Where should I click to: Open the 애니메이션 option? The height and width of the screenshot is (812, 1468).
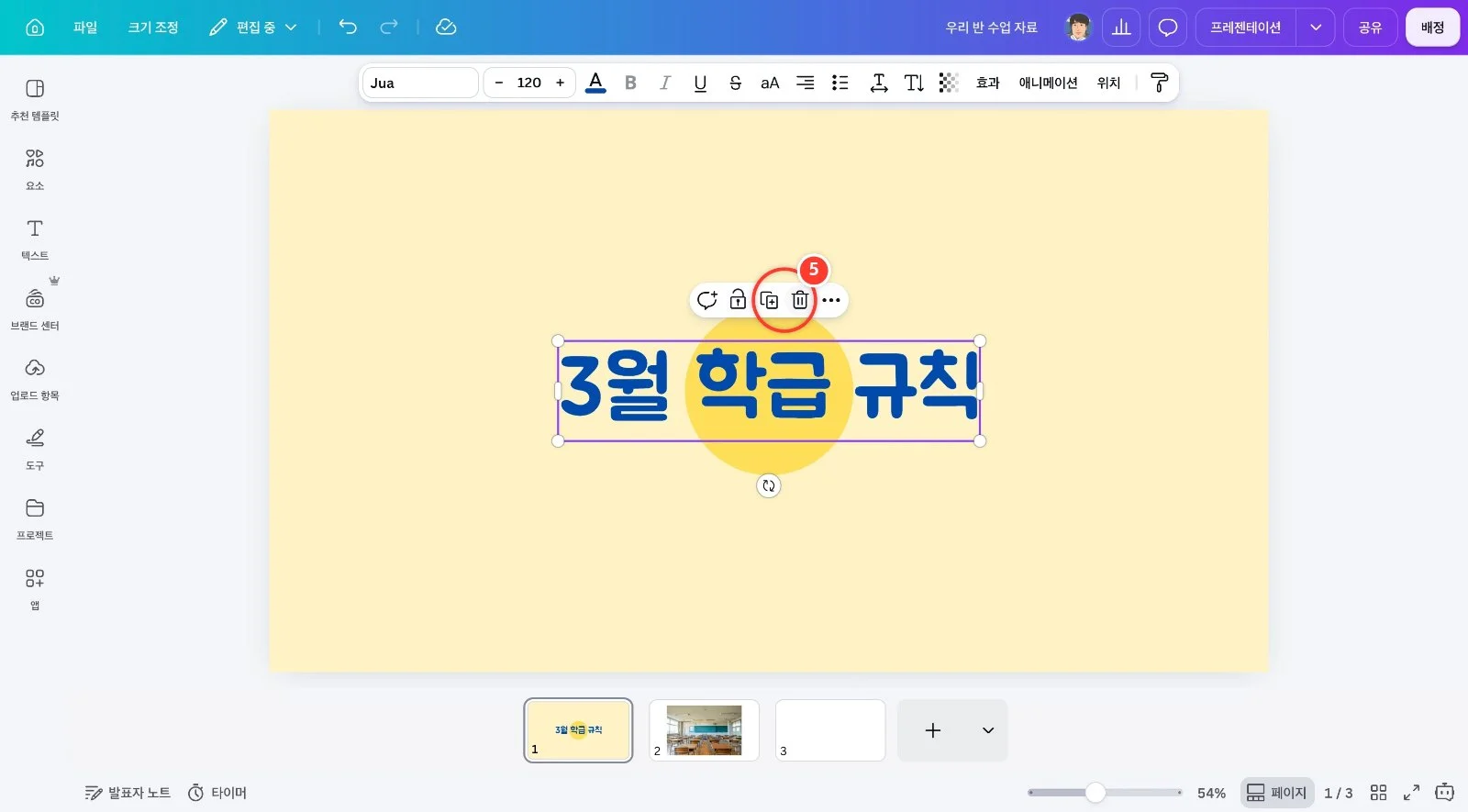1049,83
